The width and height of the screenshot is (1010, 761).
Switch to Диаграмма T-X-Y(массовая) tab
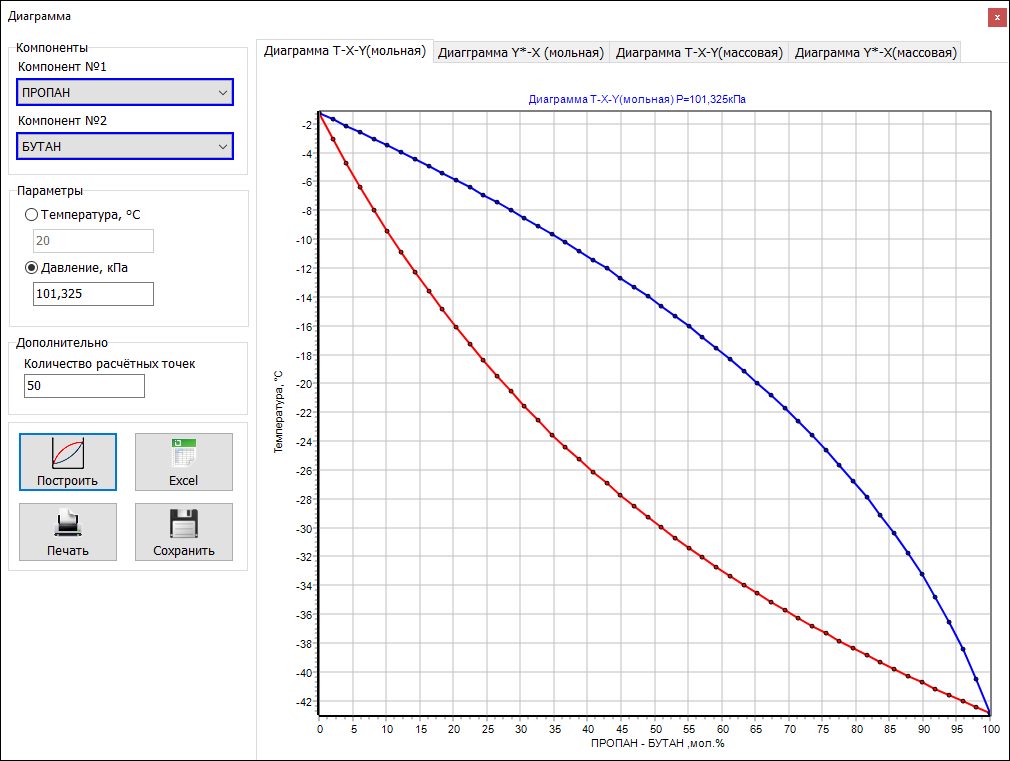tap(698, 53)
